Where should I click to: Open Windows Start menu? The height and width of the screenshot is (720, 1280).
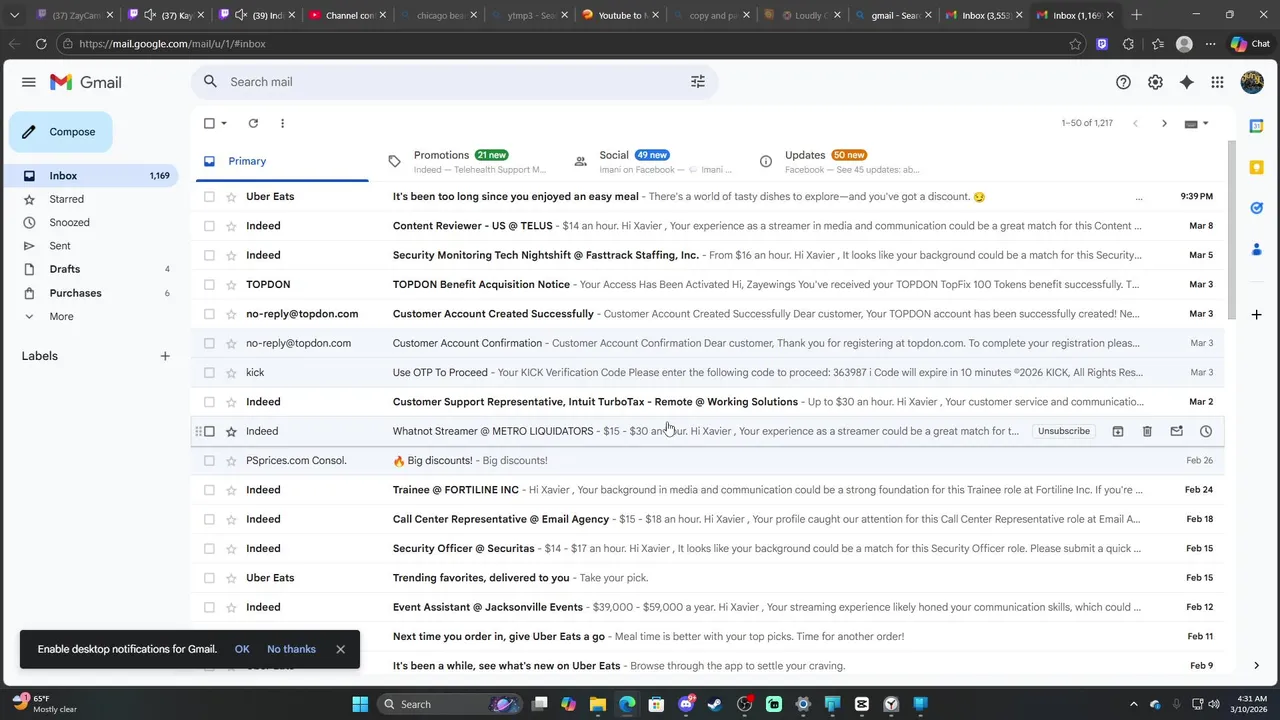tap(360, 704)
